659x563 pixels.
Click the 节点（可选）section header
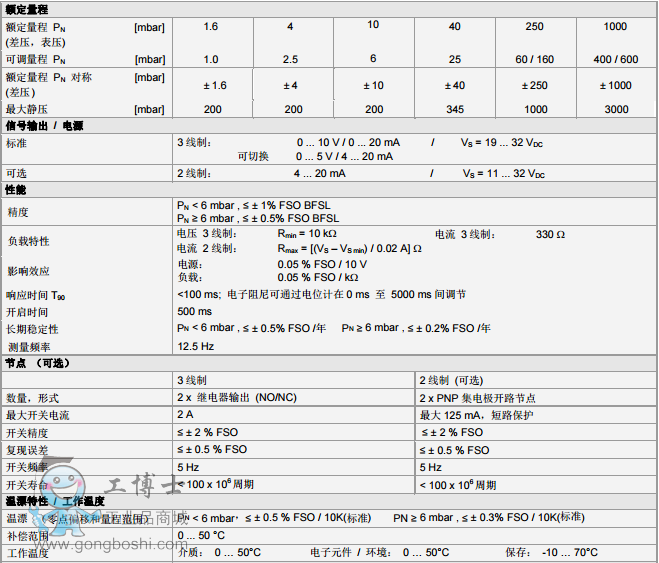point(35,364)
